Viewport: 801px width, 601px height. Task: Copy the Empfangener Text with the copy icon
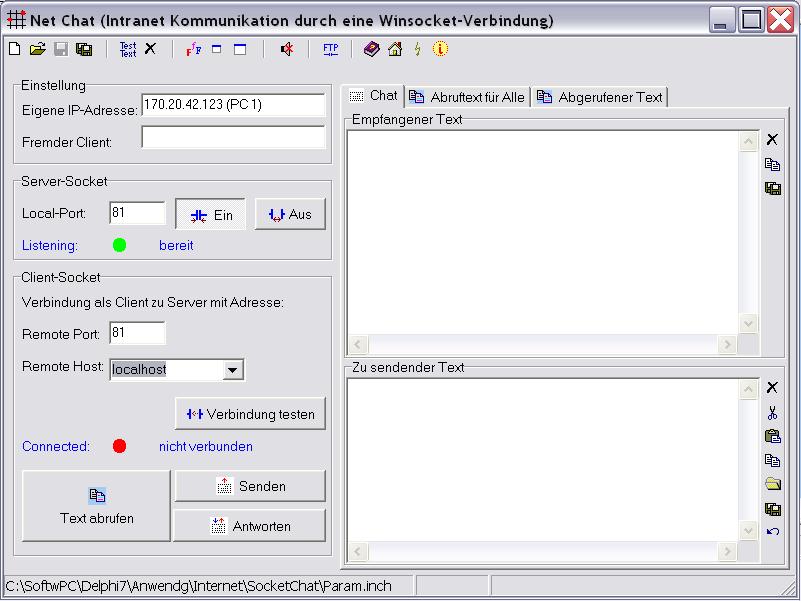pyautogui.click(x=772, y=163)
